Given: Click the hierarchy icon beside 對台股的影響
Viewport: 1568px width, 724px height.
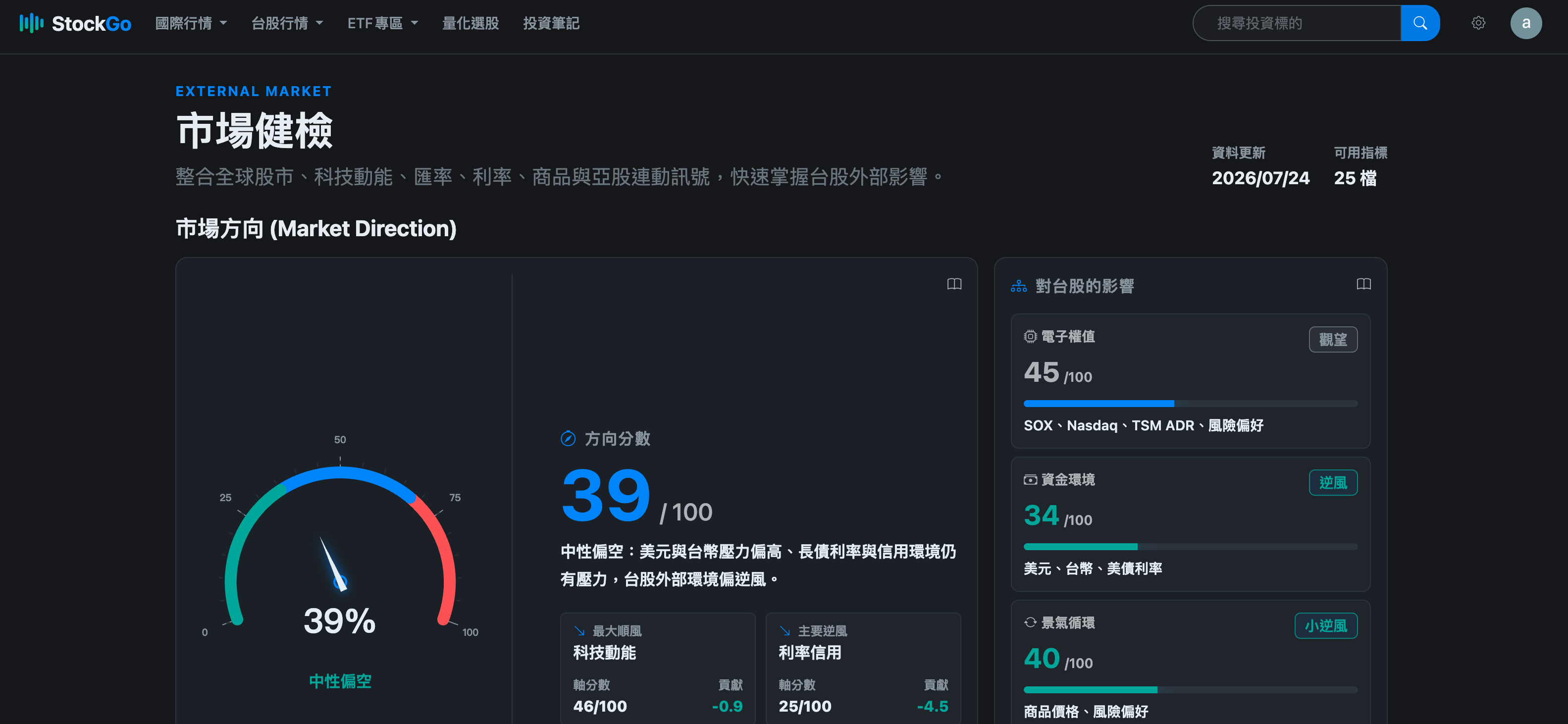Looking at the screenshot, I should pyautogui.click(x=1019, y=286).
